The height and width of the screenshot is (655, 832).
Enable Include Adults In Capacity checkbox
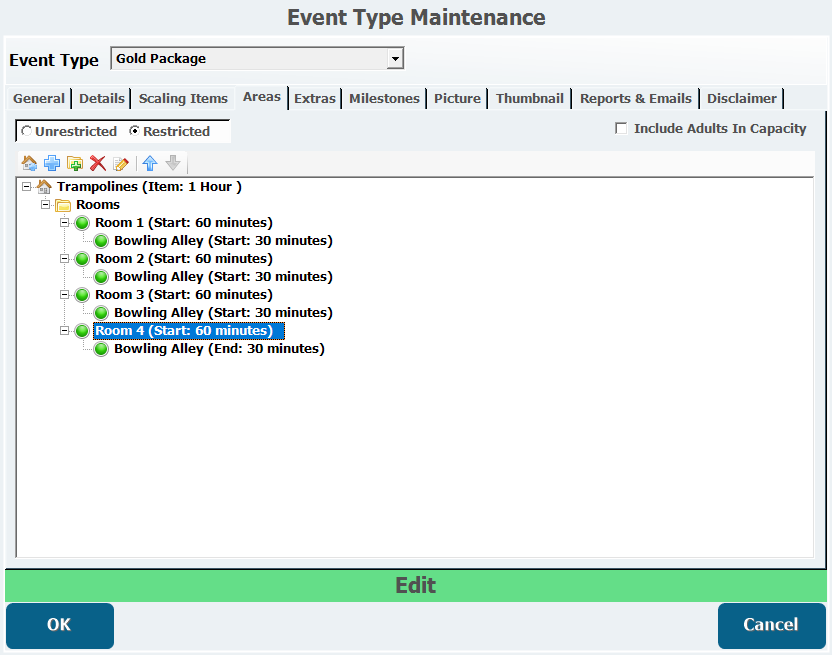(x=621, y=128)
